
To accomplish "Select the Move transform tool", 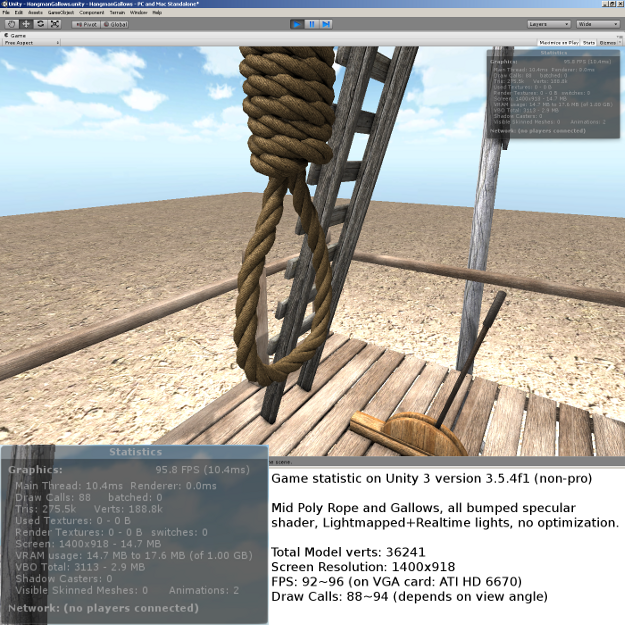I will tap(26, 24).
